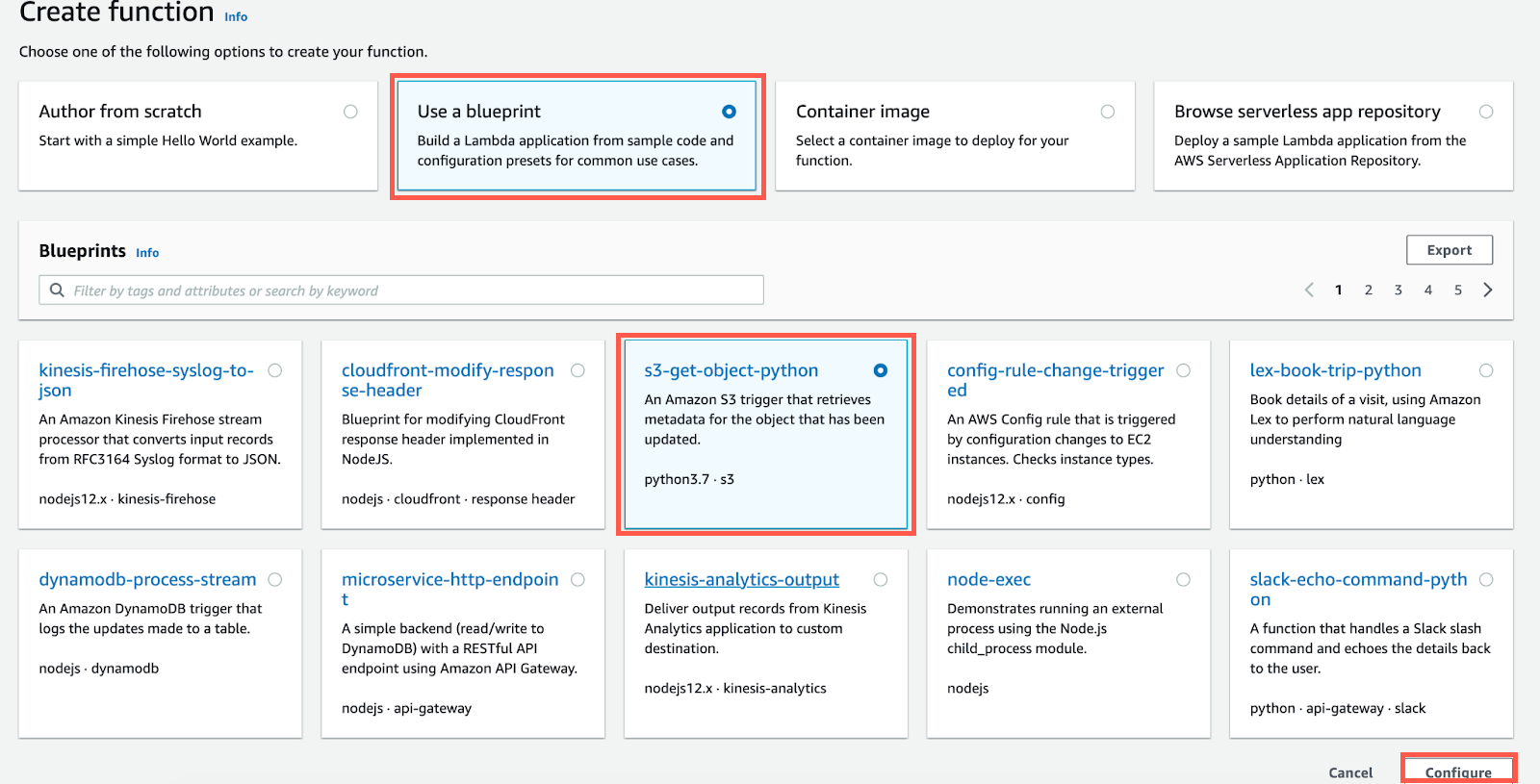The image size is (1540, 784).
Task: Open Info link next to Create function
Action: click(x=236, y=16)
